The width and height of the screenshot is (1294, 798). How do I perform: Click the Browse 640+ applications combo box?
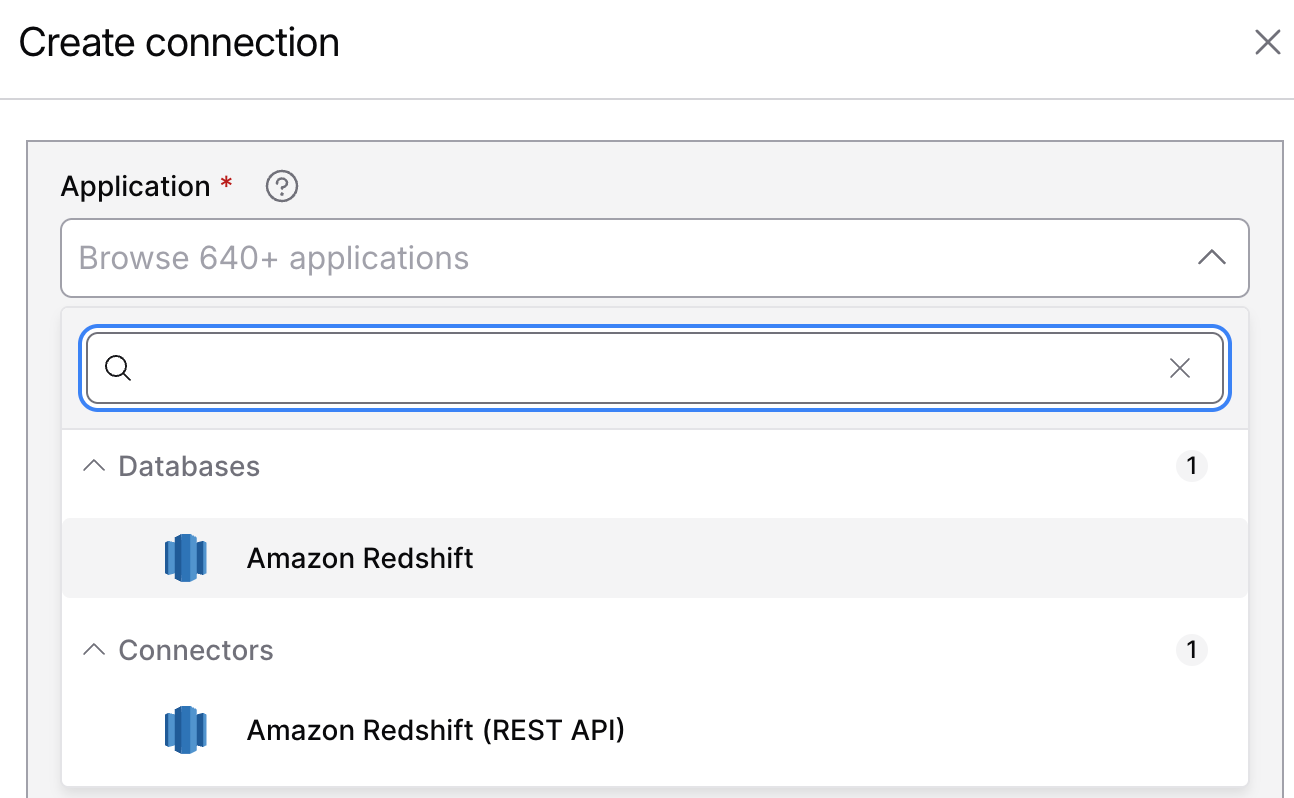pyautogui.click(x=655, y=258)
